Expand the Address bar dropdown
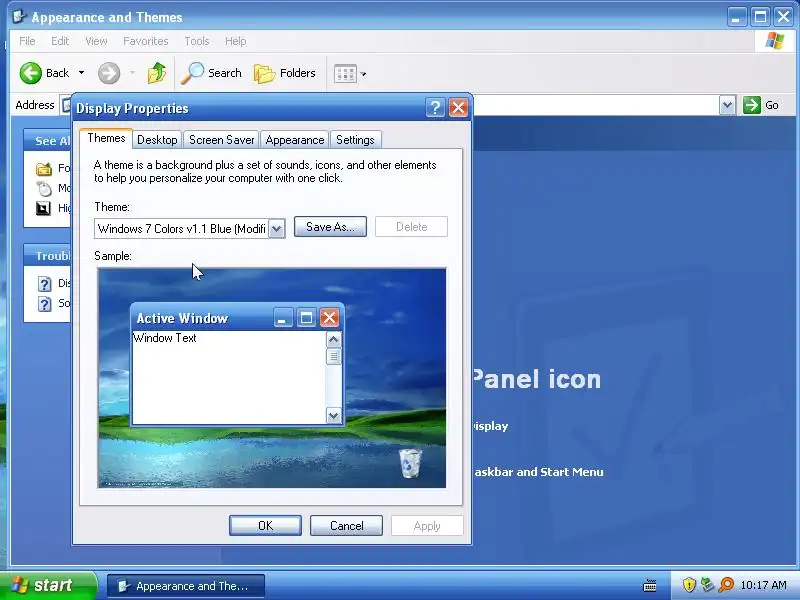The width and height of the screenshot is (800, 600). pyautogui.click(x=727, y=106)
